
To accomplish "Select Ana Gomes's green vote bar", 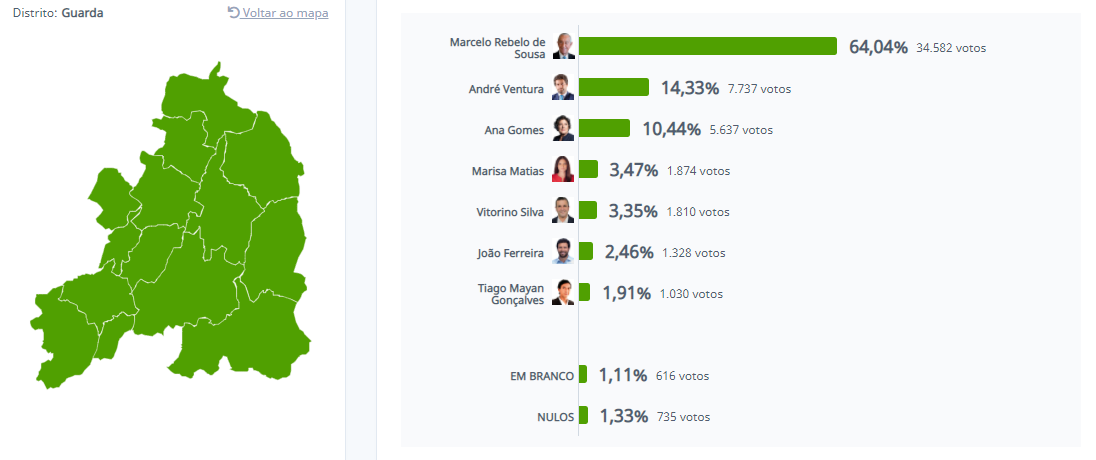I will tap(604, 129).
